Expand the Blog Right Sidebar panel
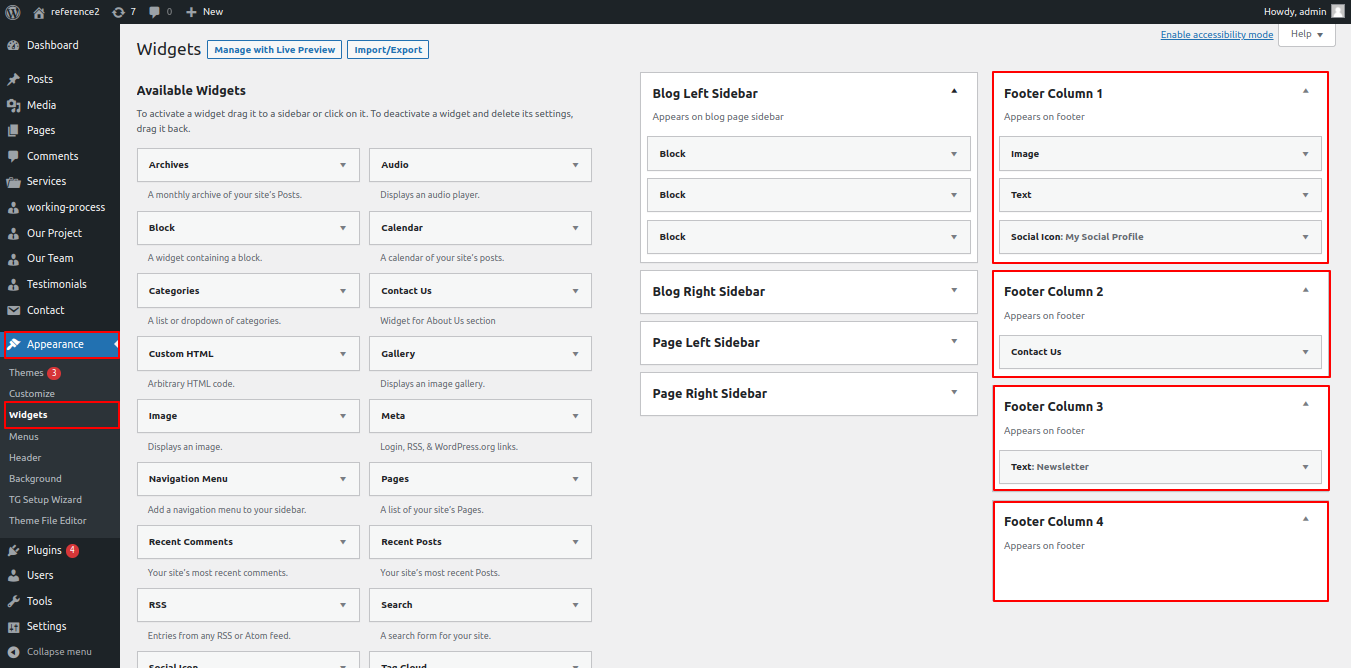This screenshot has height=668, width=1351. point(954,290)
